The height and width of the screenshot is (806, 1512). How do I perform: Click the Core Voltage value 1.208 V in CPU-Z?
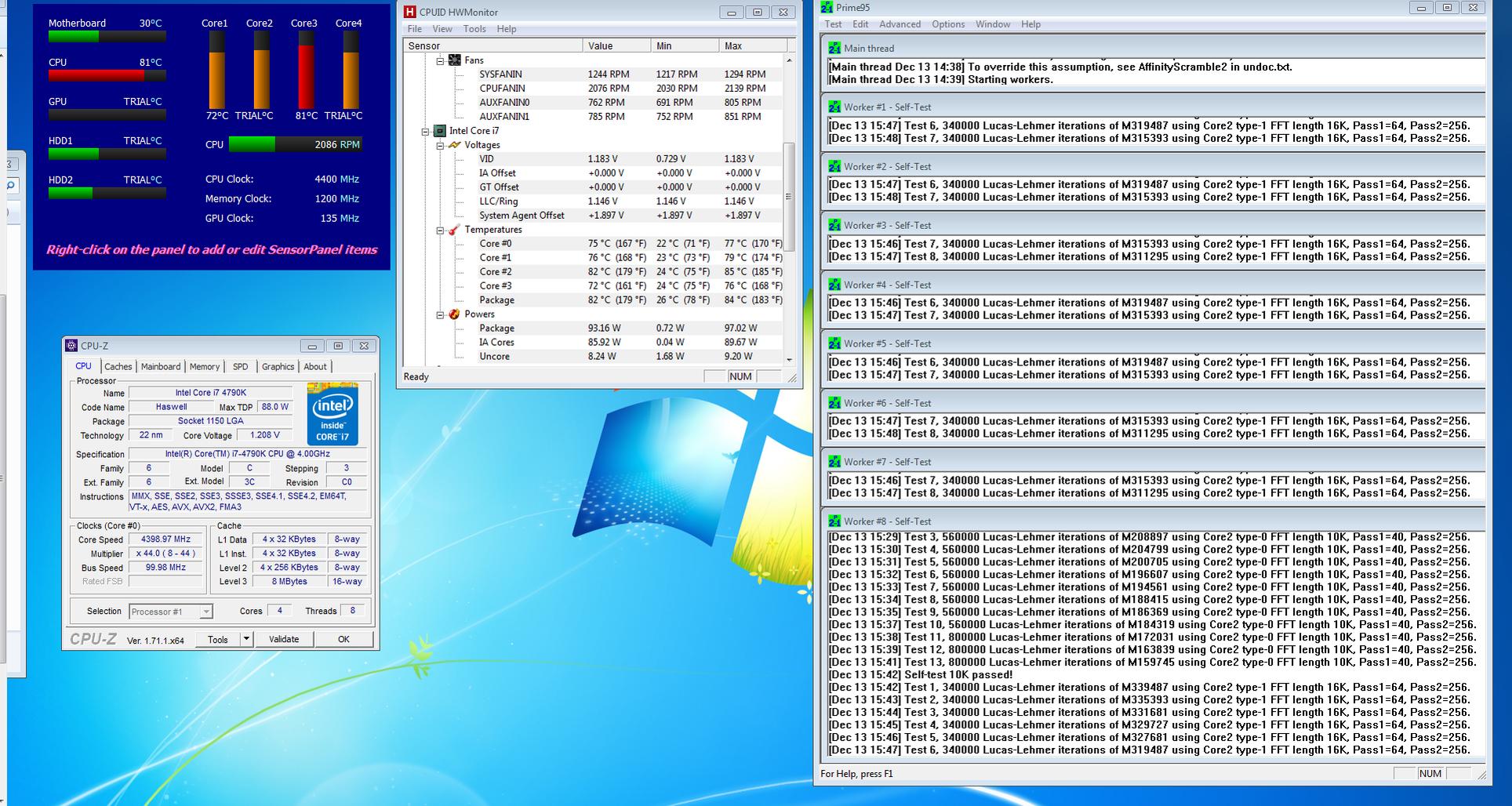[x=265, y=435]
